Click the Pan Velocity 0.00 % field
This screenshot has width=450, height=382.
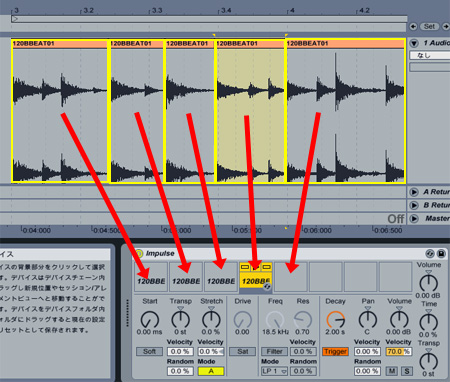pyautogui.click(x=367, y=351)
